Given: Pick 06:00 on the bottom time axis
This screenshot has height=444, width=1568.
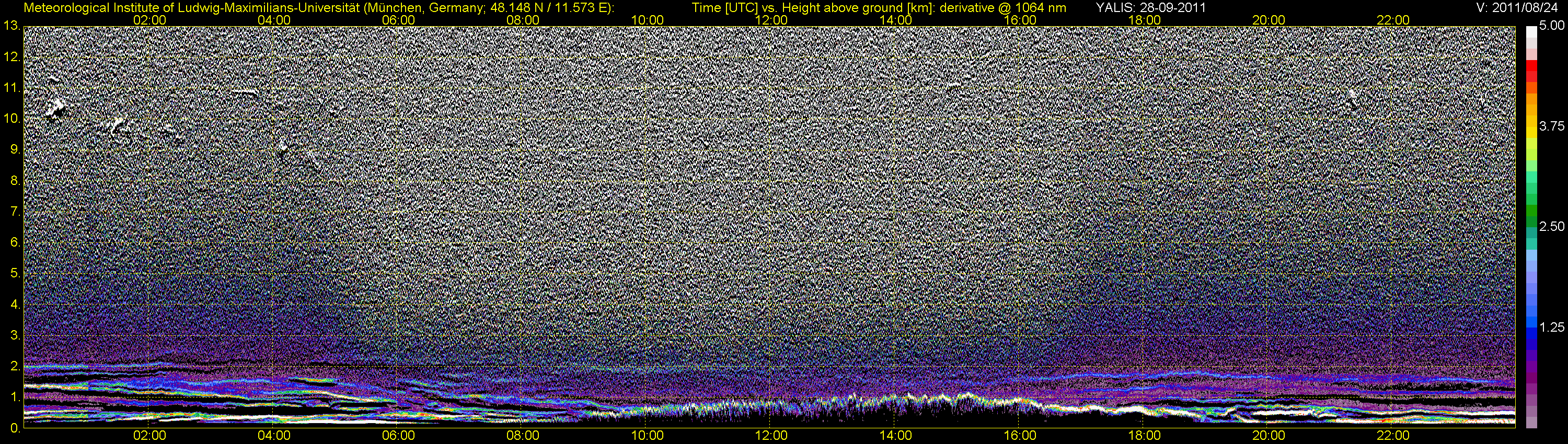Looking at the screenshot, I should click(x=398, y=436).
